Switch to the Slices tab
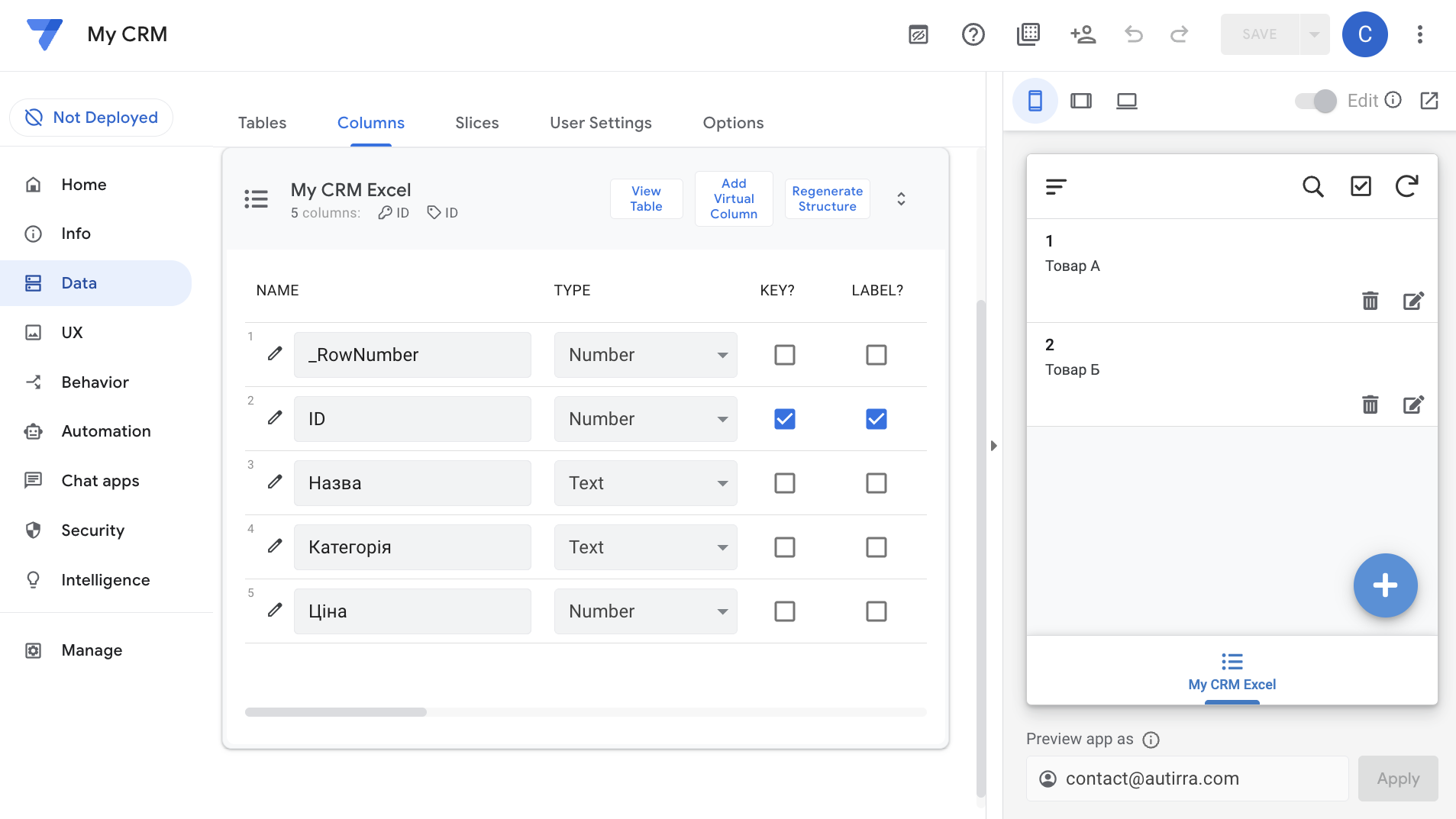Viewport: 1456px width, 819px height. click(476, 123)
